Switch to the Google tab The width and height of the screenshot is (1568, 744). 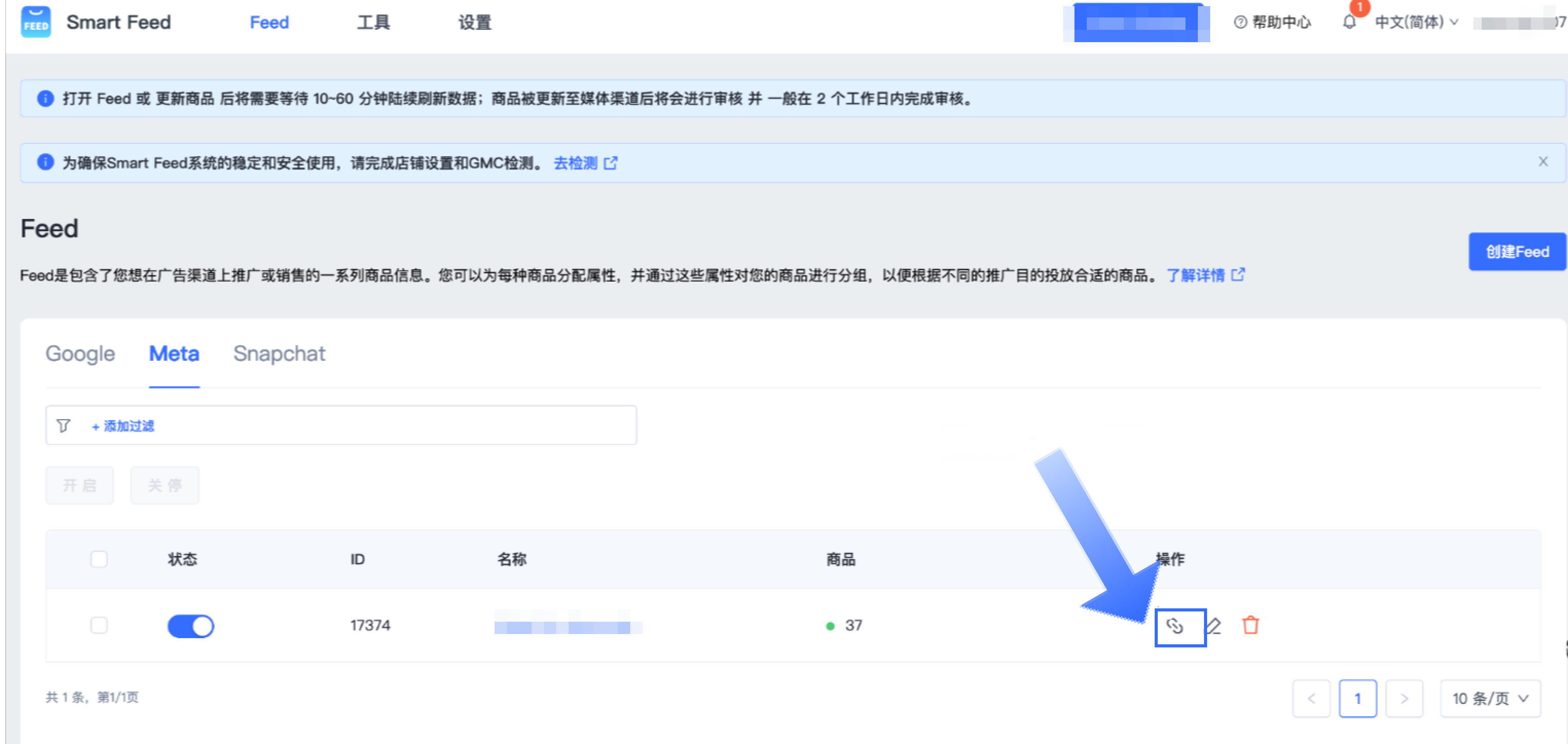(x=80, y=354)
